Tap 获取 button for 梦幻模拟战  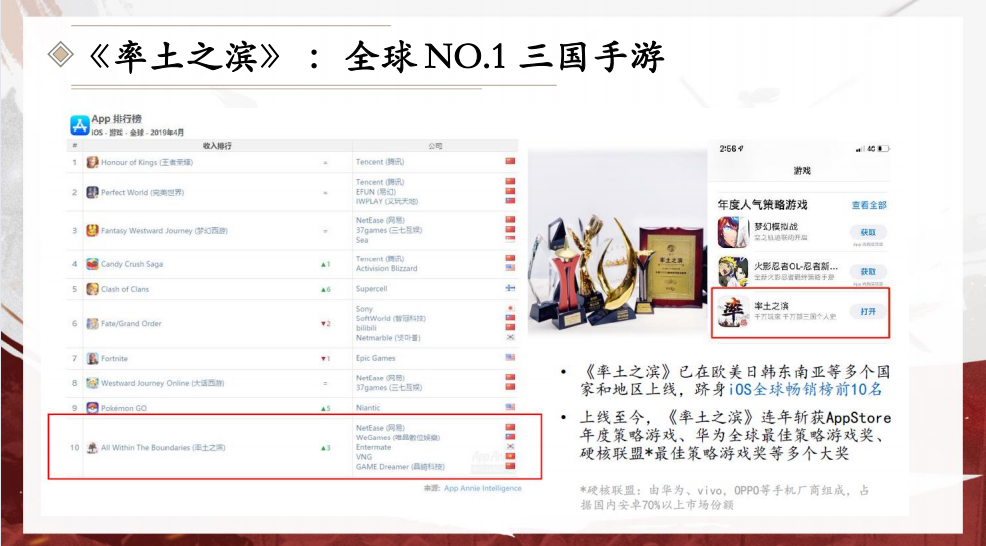point(868,232)
